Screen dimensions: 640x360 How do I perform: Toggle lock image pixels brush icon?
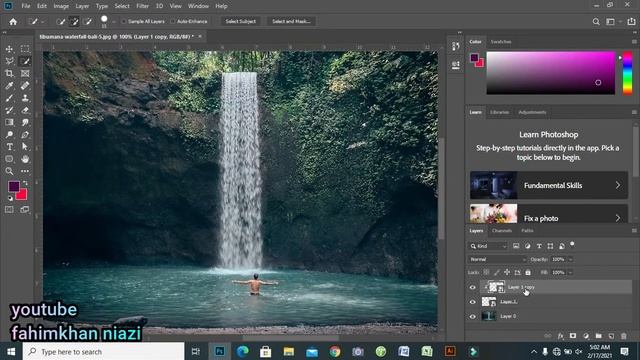[x=496, y=272]
